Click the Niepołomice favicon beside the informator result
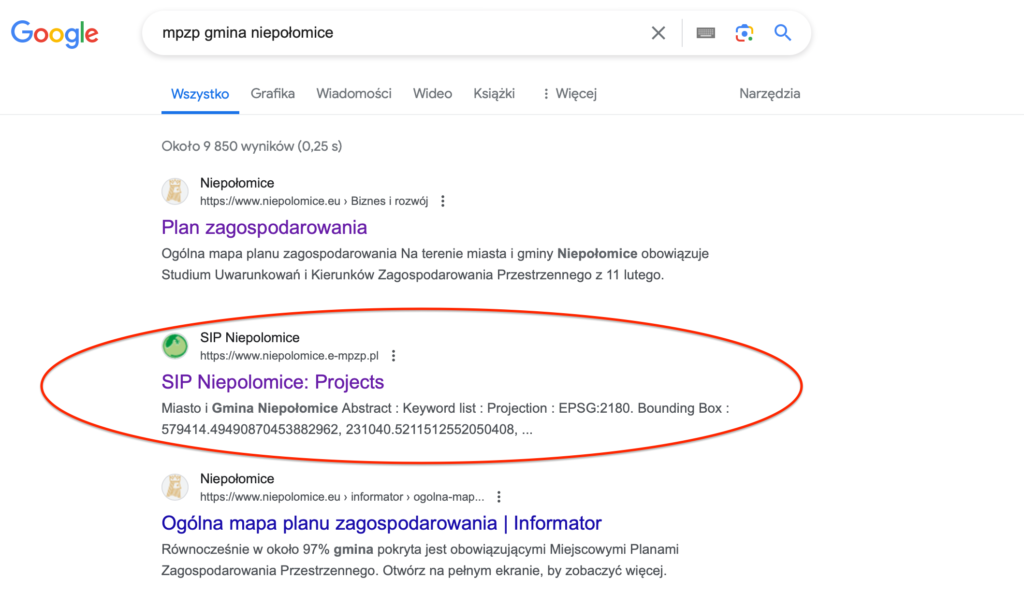This screenshot has height=607, width=1024. [x=175, y=487]
